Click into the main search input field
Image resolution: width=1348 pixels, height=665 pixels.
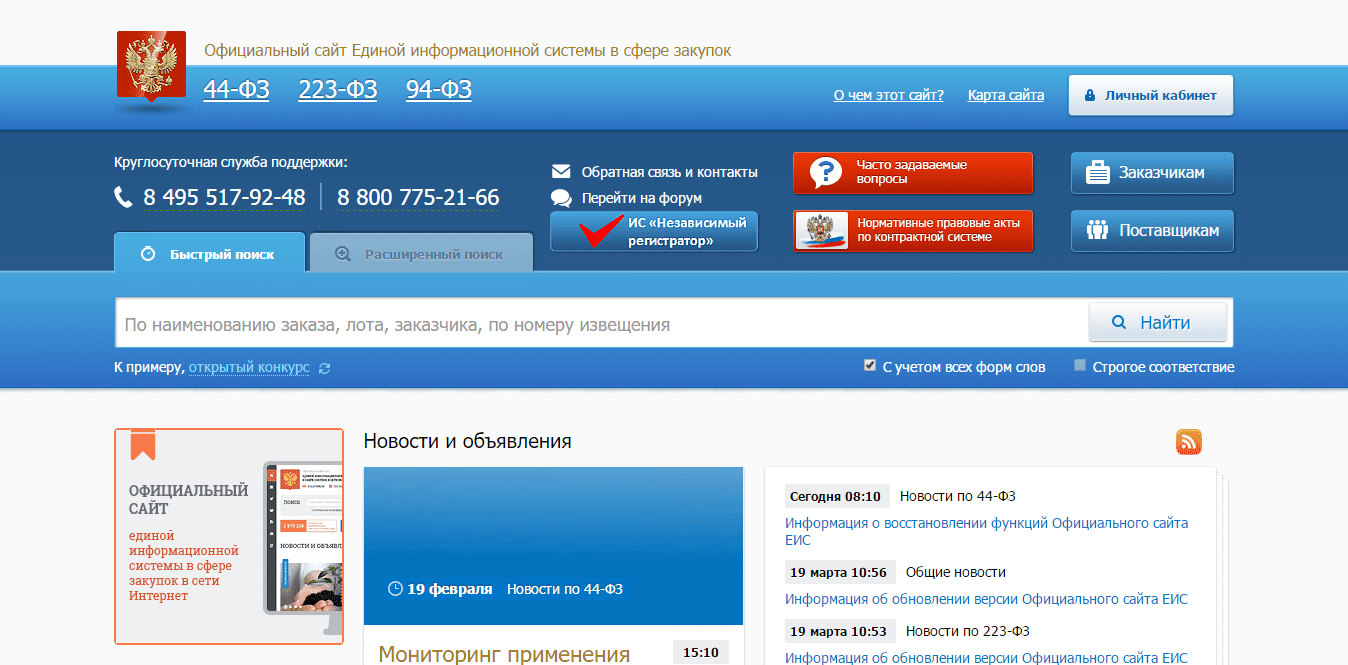(x=600, y=324)
